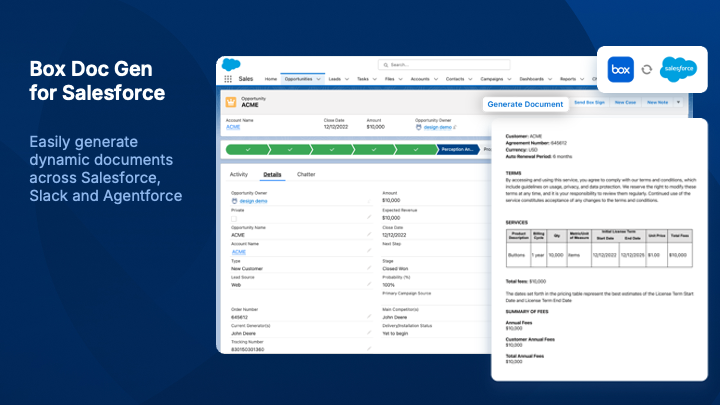720x405 pixels.
Task: Expand the Opportunities tab dropdown chevron
Action: (x=319, y=78)
